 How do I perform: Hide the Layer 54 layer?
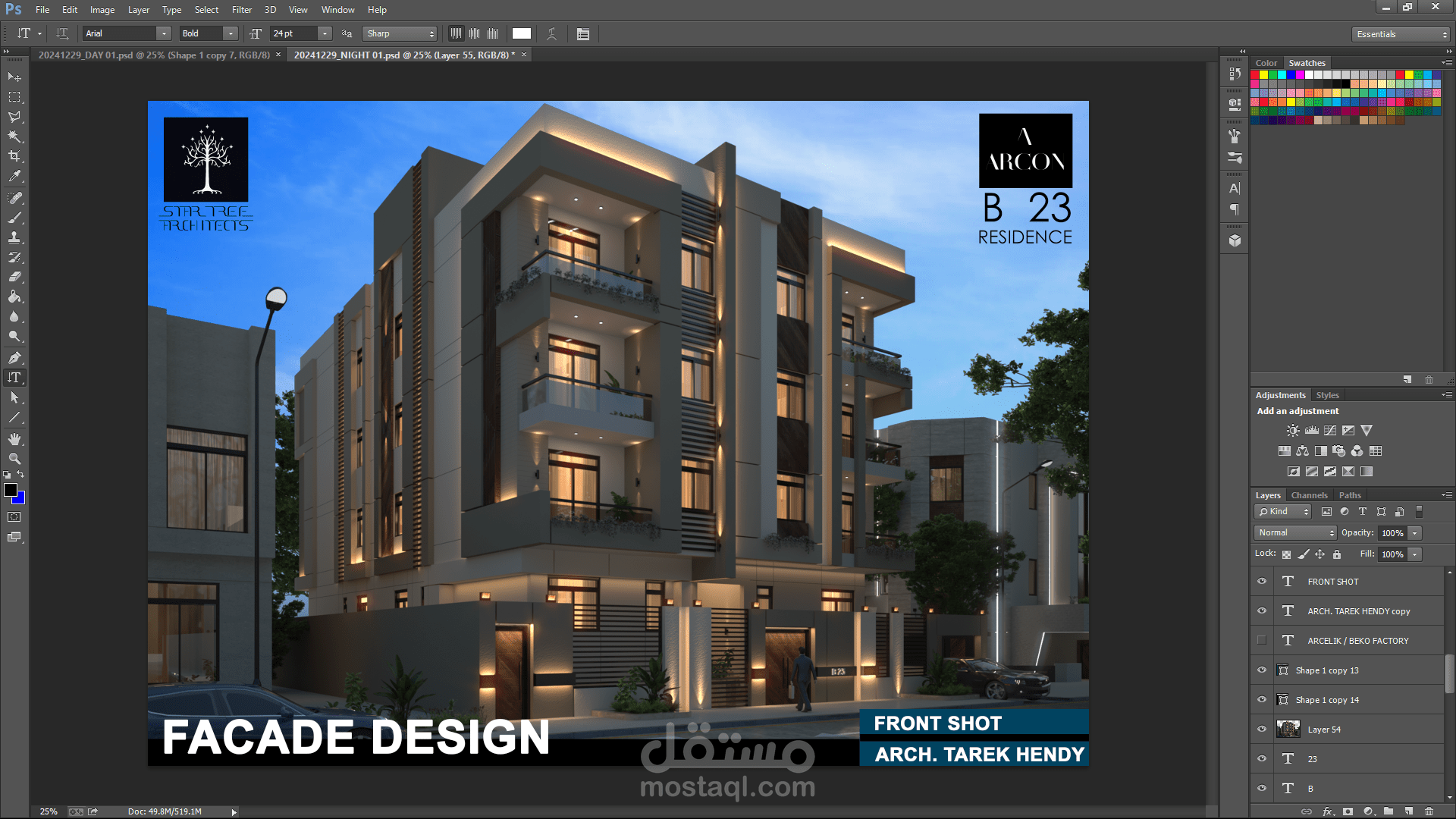[x=1262, y=730]
